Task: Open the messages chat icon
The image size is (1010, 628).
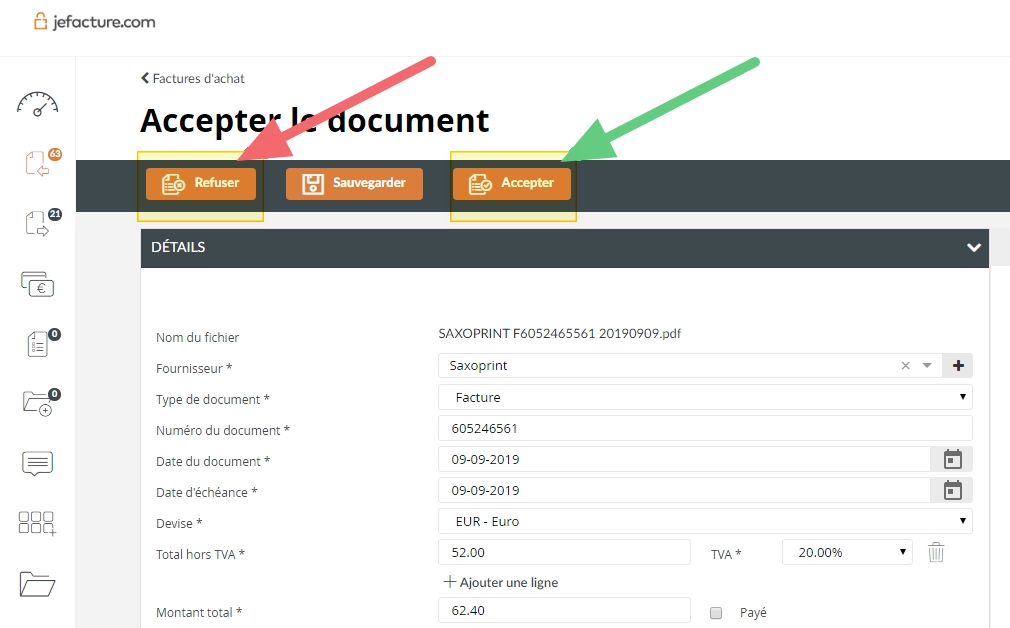Action: (37, 463)
